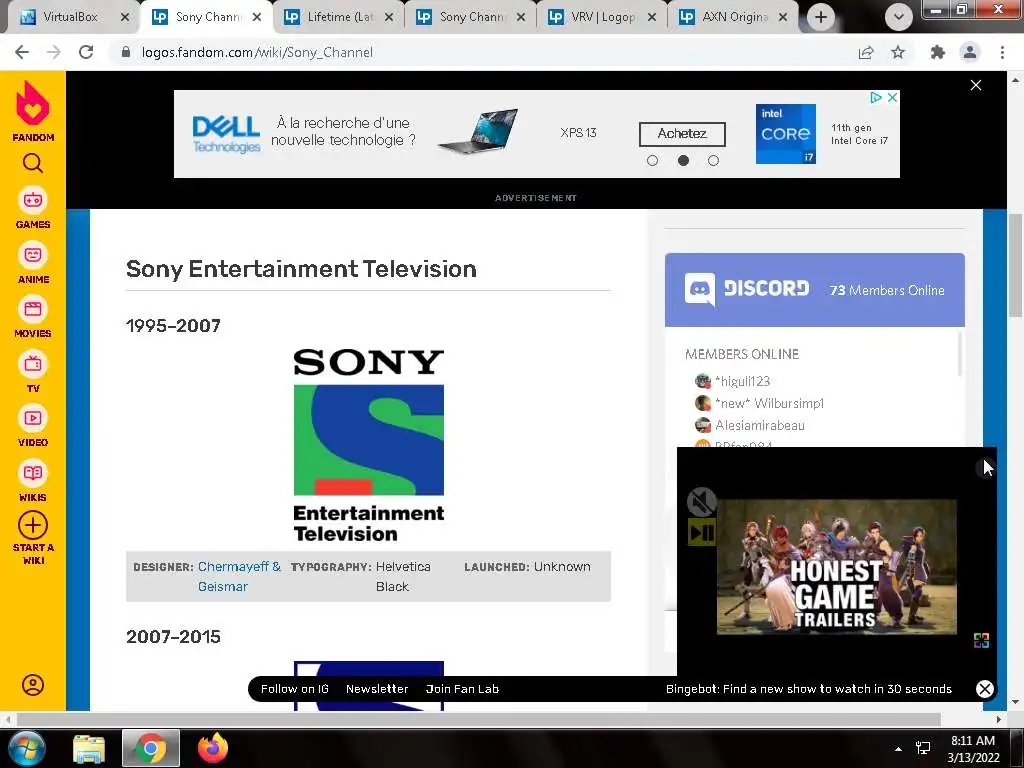This screenshot has height=768, width=1024.
Task: Reload the page with the refresh icon
Action: 86,52
